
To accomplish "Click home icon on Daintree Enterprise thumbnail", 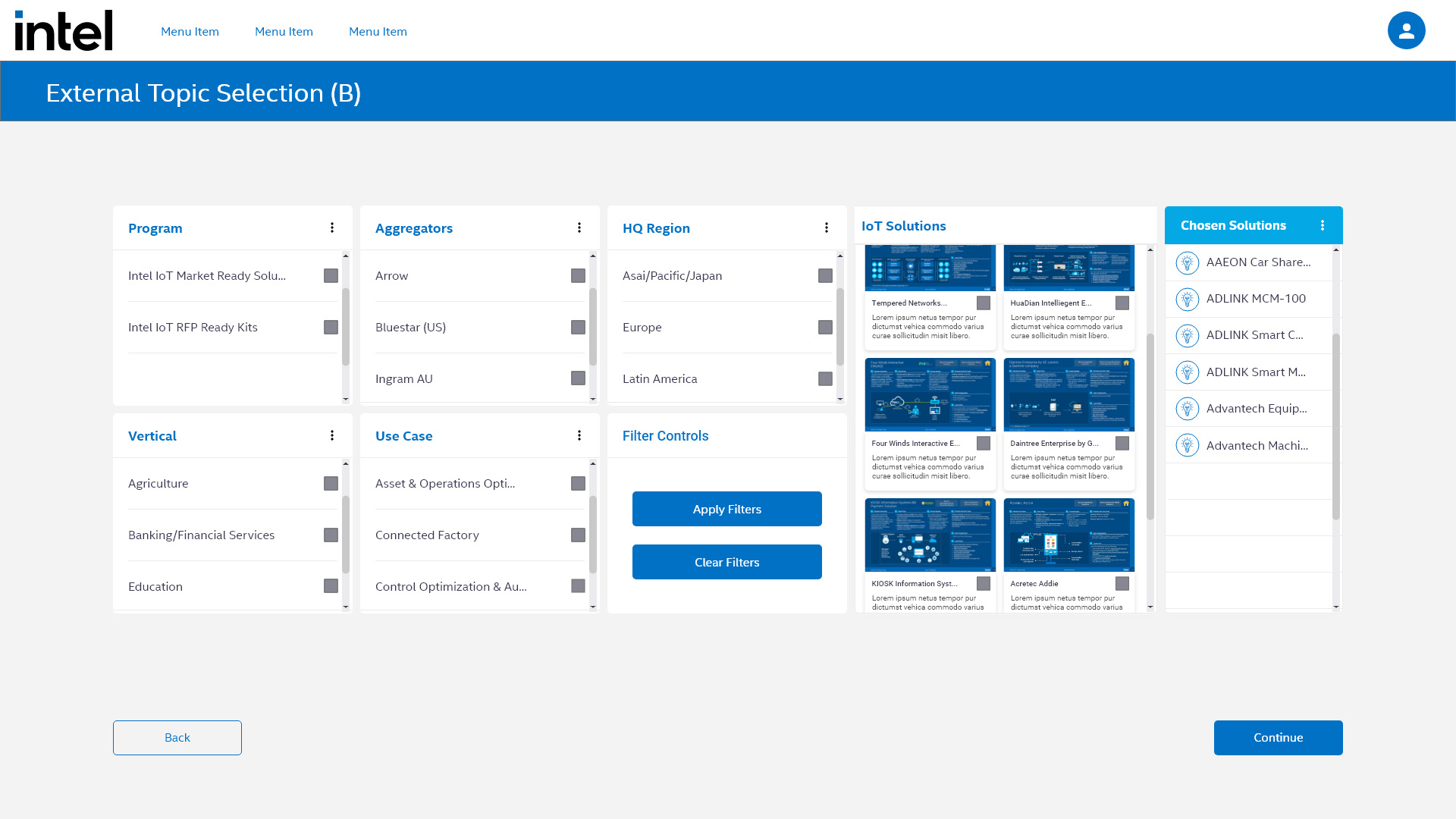I will [x=1126, y=363].
